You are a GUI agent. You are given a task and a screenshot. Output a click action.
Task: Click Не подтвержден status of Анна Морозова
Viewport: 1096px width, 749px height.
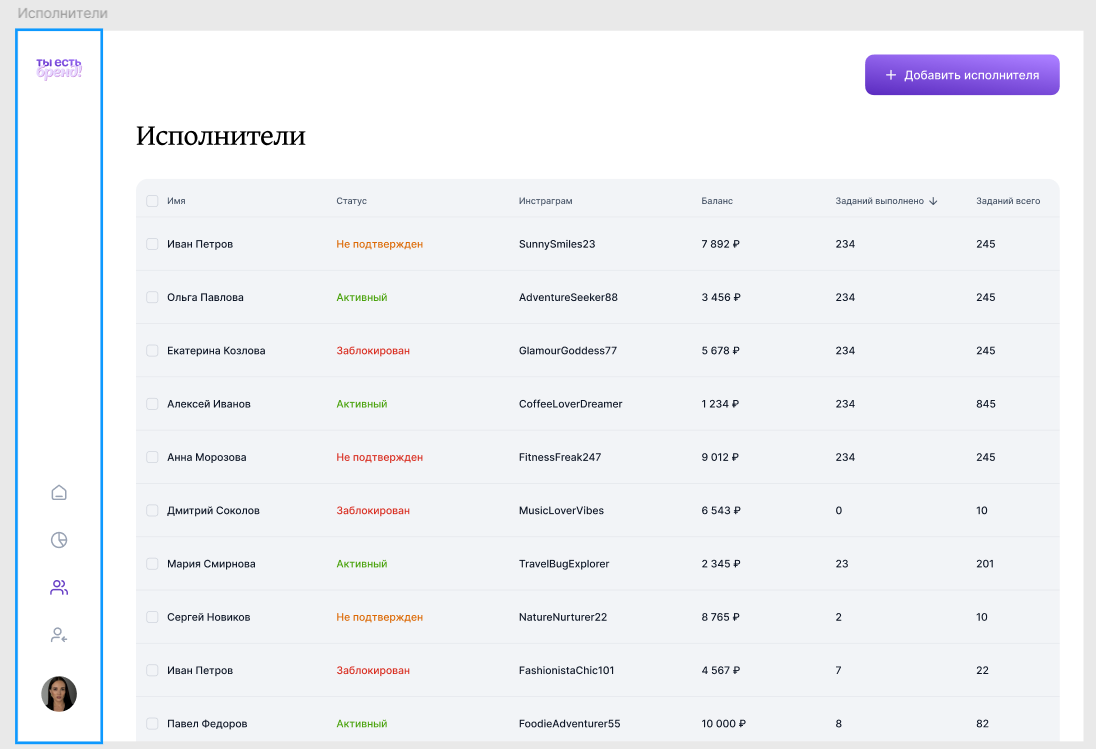[379, 457]
